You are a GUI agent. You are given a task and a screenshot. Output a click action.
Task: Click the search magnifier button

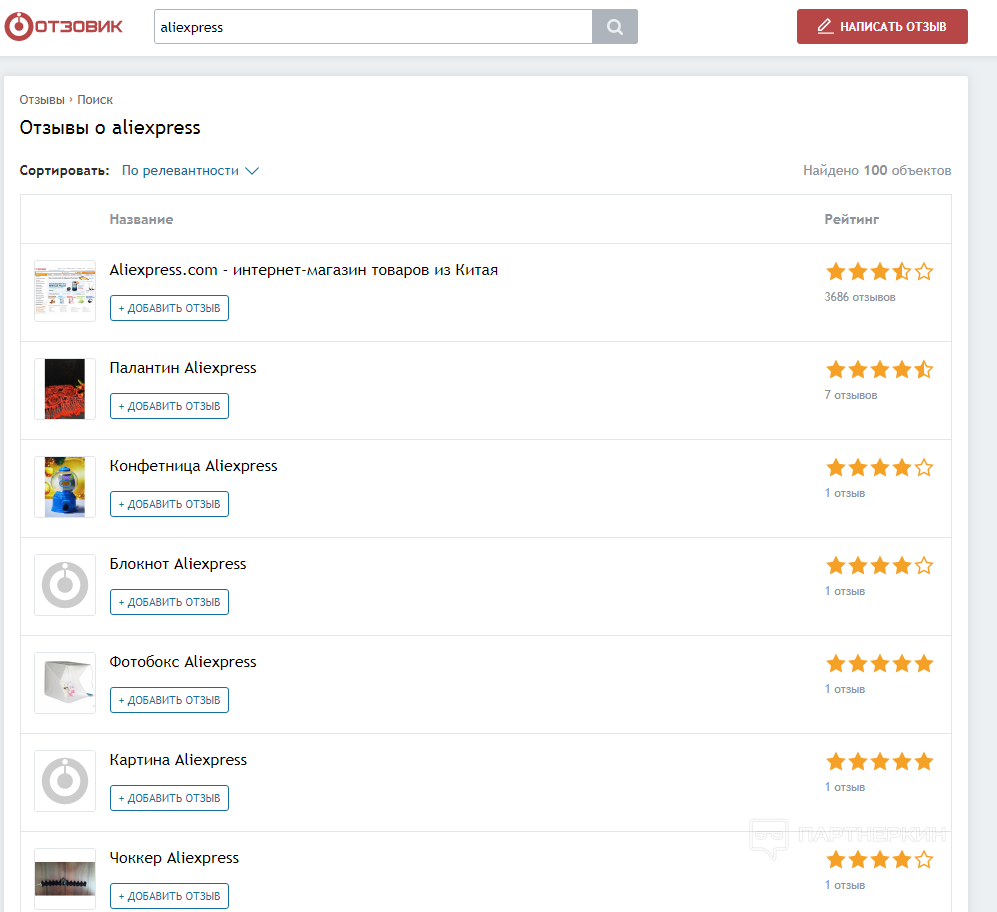(x=615, y=27)
